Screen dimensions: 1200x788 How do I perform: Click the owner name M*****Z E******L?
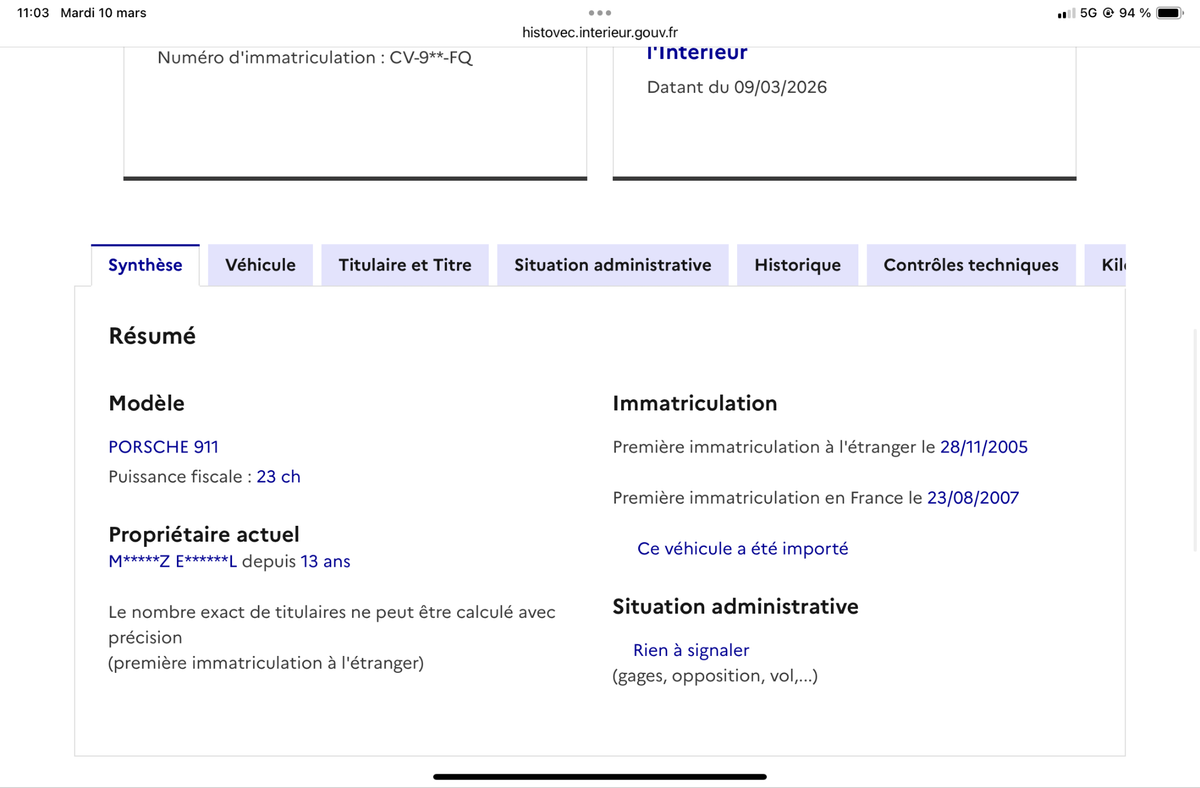(172, 562)
